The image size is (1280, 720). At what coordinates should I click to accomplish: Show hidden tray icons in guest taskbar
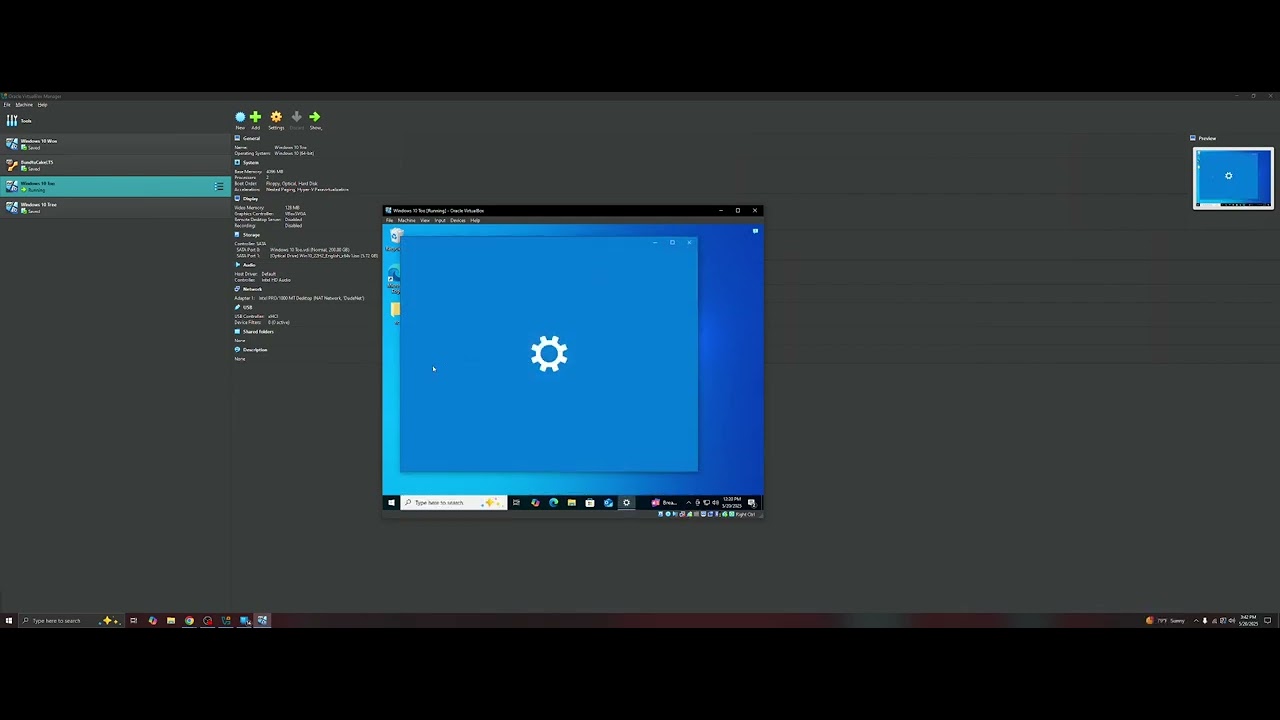tap(689, 503)
